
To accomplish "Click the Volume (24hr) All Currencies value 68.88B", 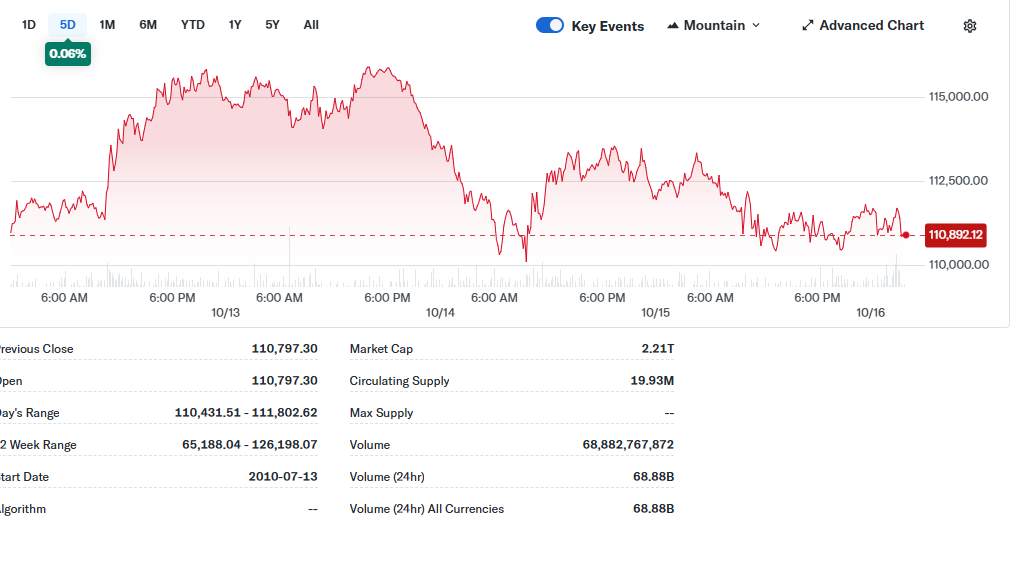I will (654, 509).
